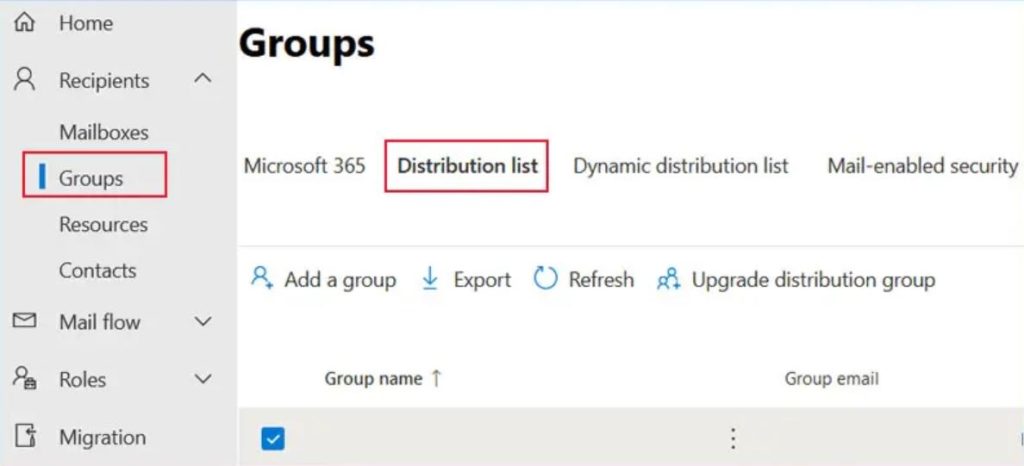Switch to the Microsoft 365 tab
The image size is (1024, 466).
click(304, 166)
